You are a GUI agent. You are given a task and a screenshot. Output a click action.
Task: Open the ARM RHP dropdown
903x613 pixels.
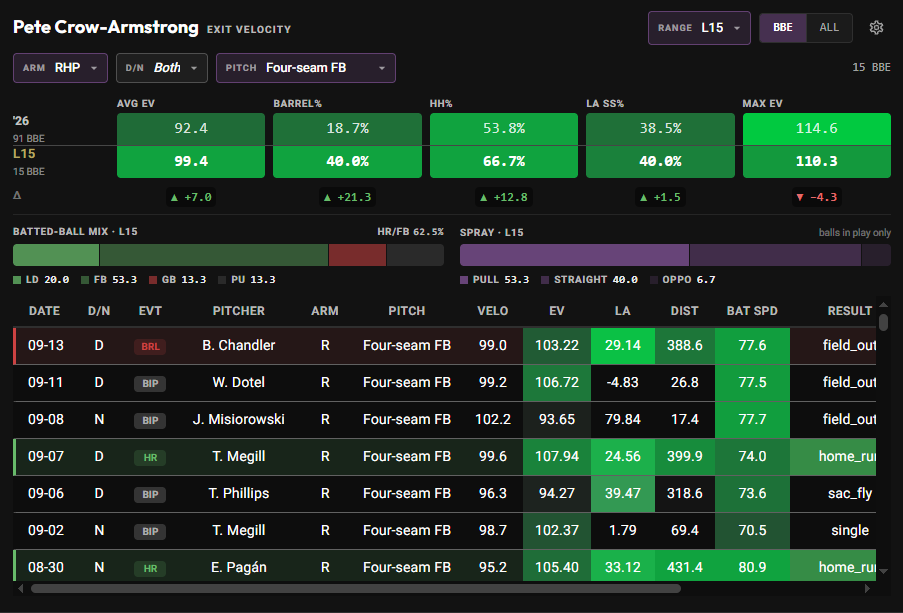60,68
